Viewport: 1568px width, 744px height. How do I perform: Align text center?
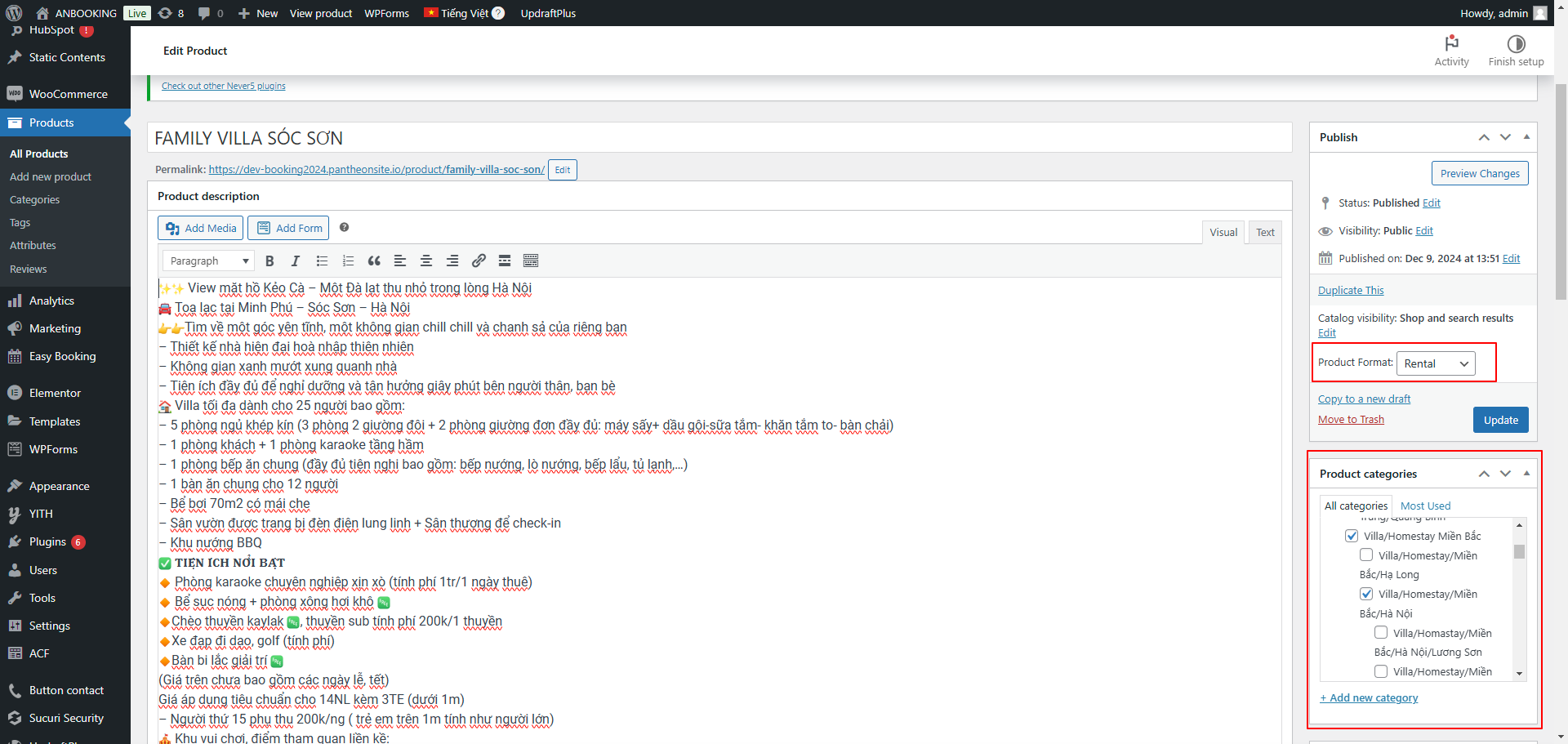426,261
